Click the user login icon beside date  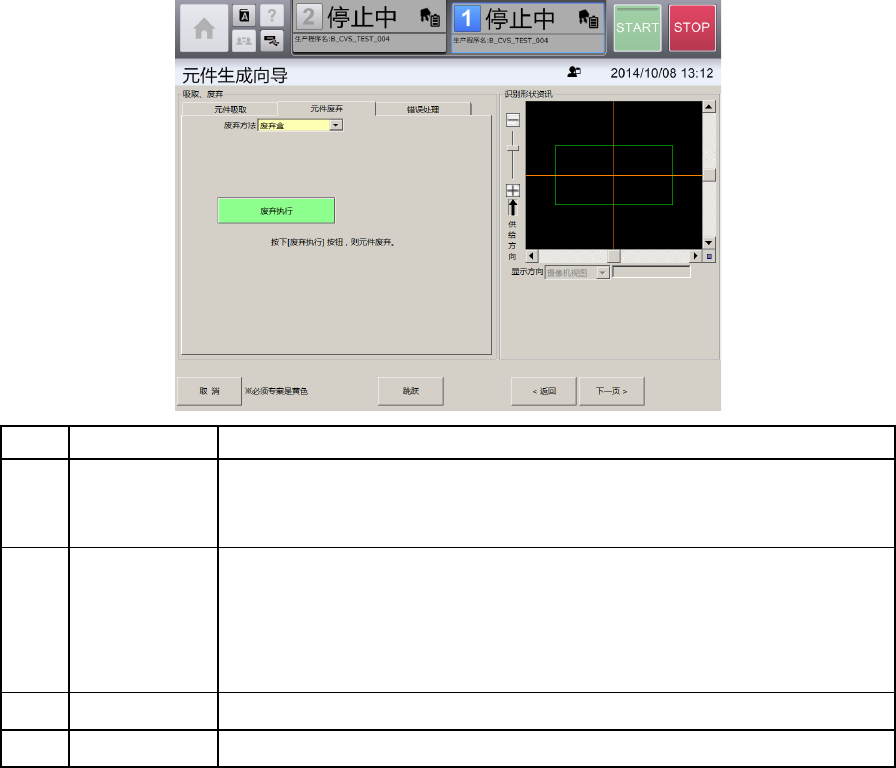click(x=574, y=73)
